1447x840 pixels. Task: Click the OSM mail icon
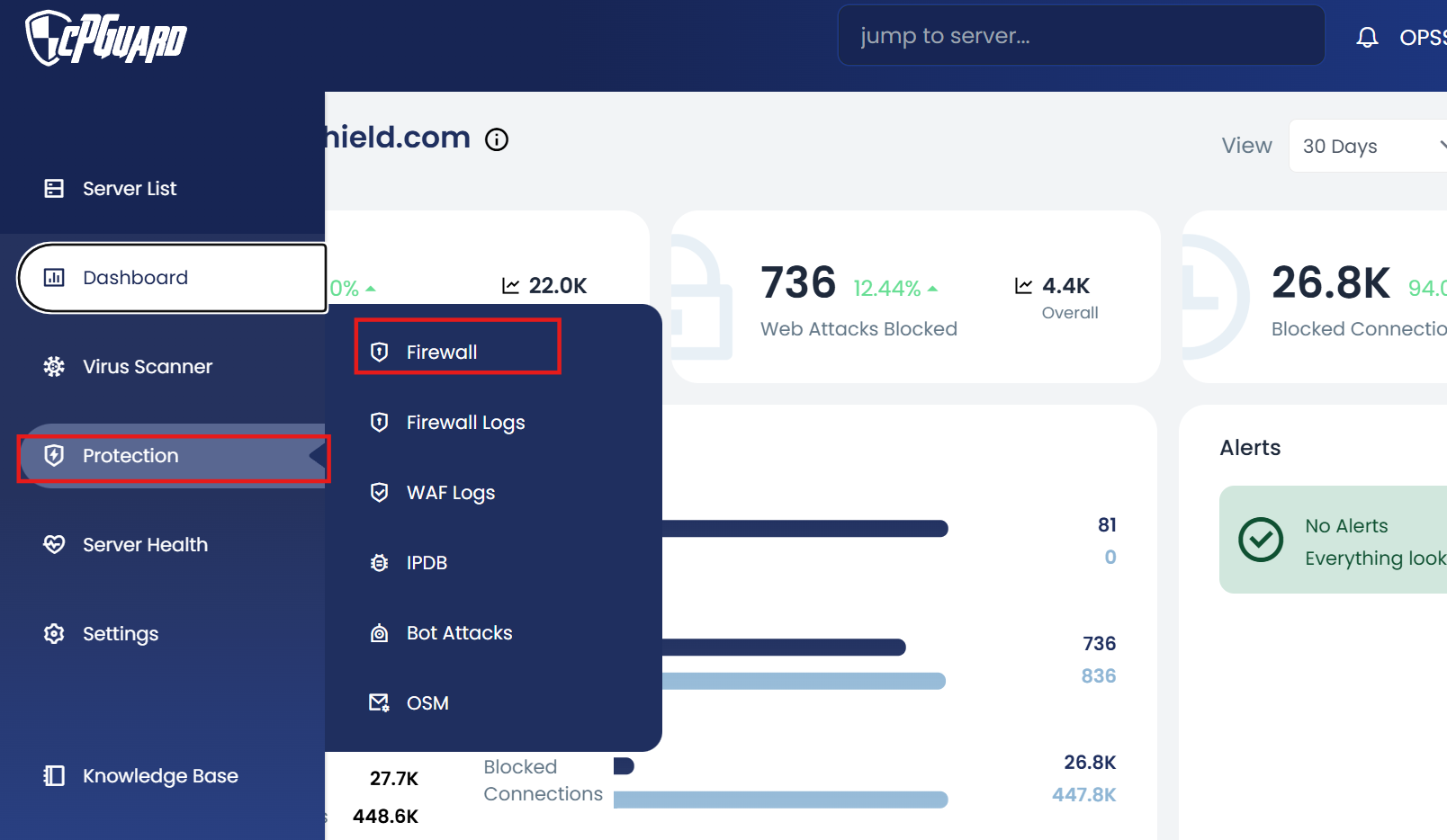point(380,702)
